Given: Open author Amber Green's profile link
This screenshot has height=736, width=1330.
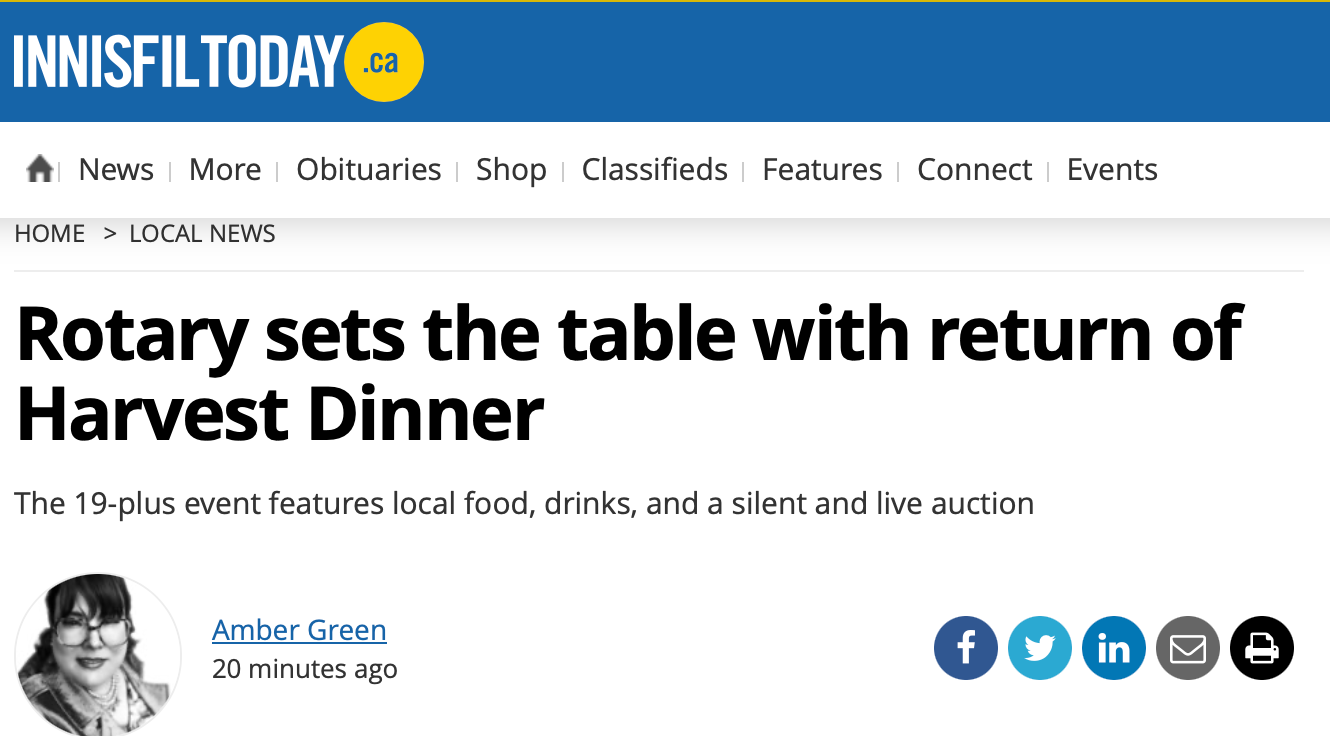Looking at the screenshot, I should point(299,630).
